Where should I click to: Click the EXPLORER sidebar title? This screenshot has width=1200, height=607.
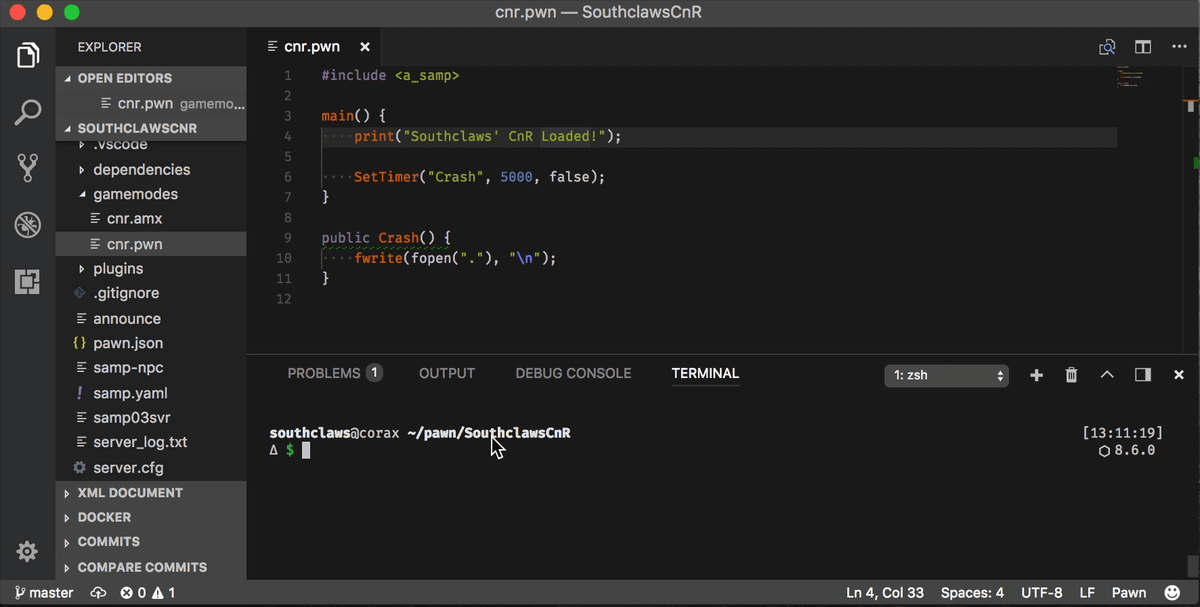click(109, 47)
